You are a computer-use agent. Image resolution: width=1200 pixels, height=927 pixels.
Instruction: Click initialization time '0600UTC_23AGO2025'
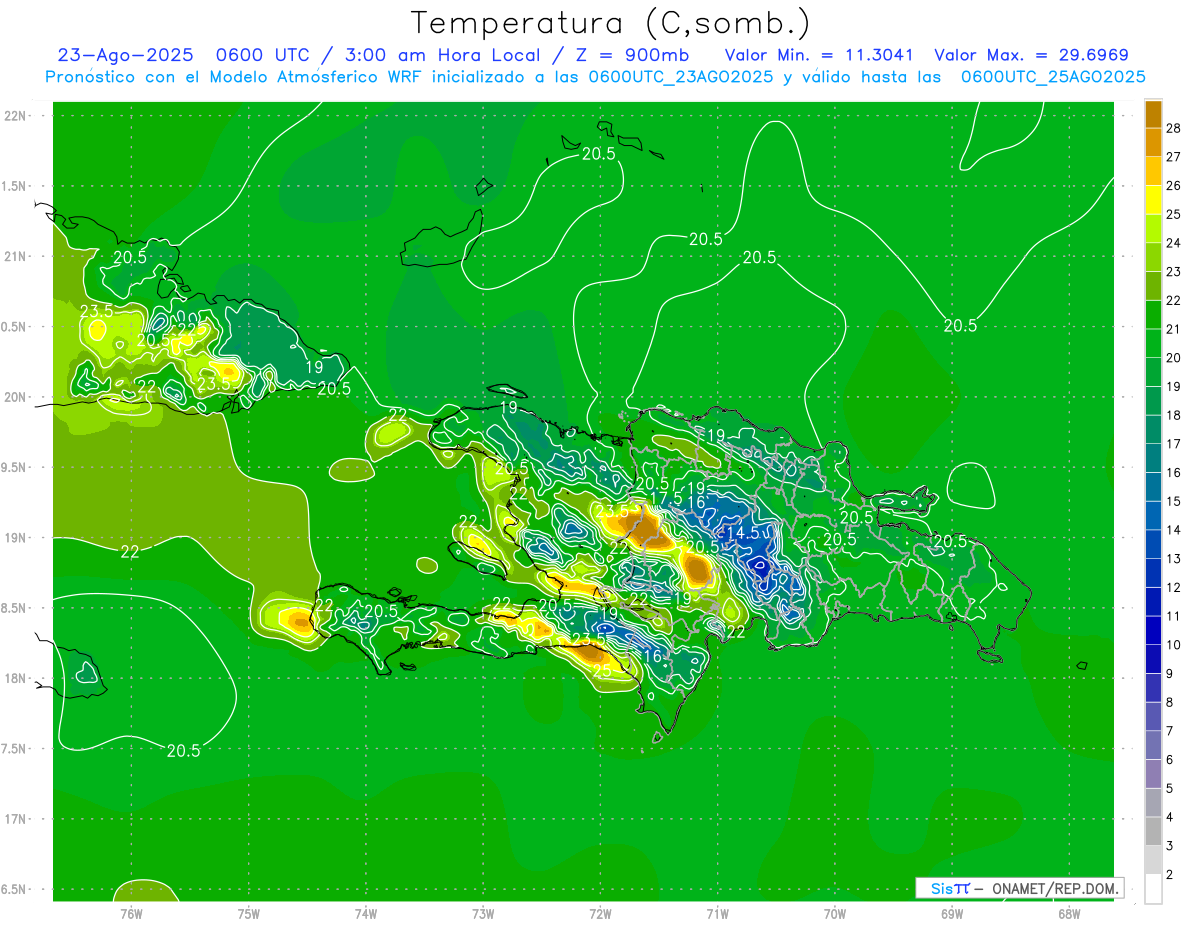point(680,77)
